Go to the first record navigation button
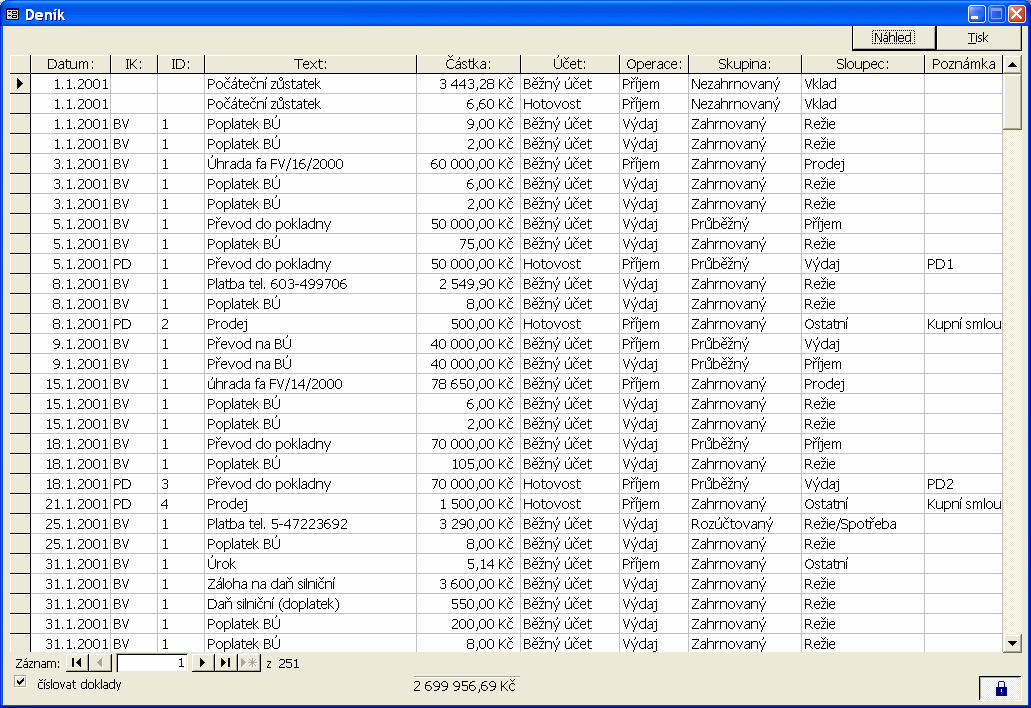 pyautogui.click(x=77, y=663)
